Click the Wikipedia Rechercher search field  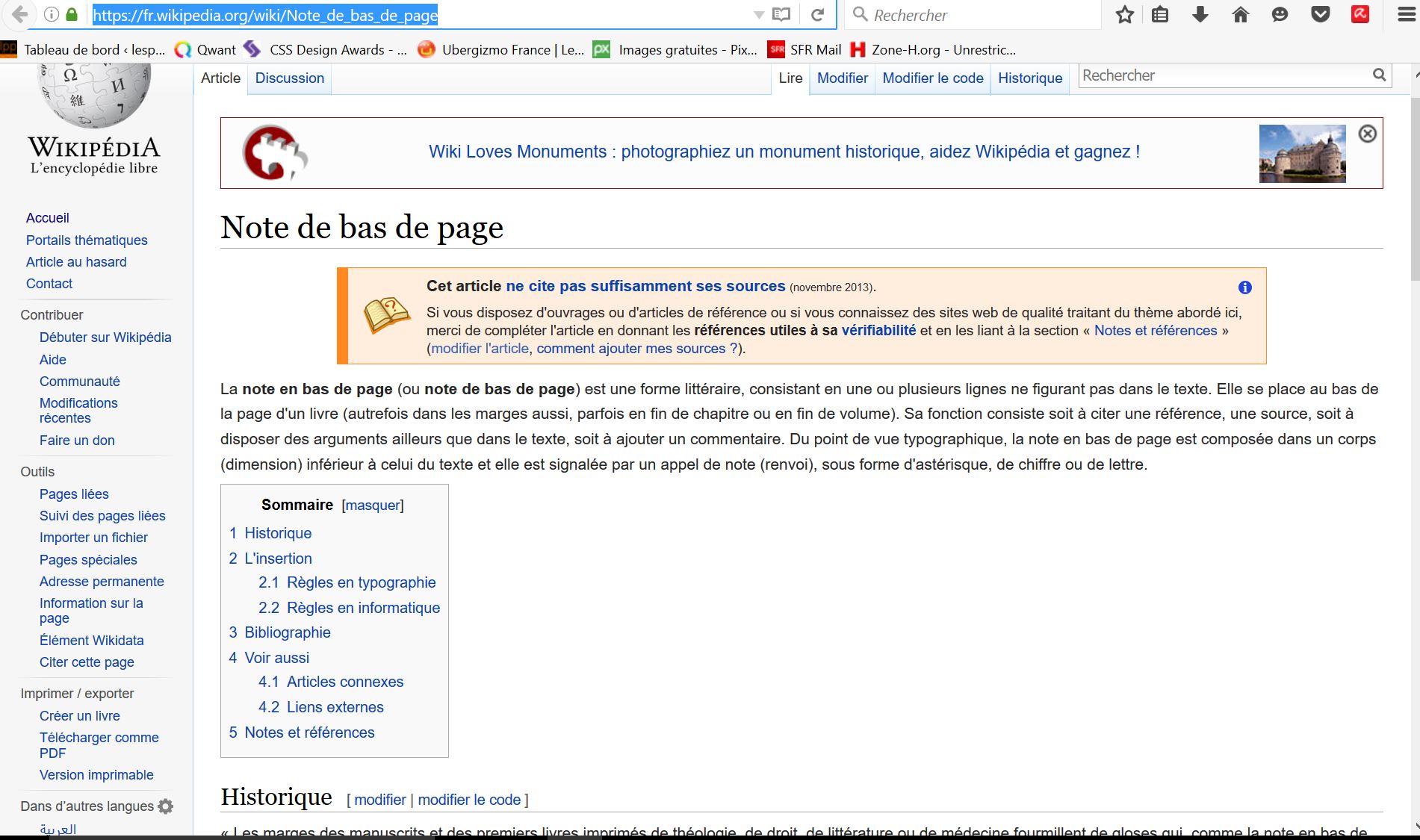pos(1224,75)
